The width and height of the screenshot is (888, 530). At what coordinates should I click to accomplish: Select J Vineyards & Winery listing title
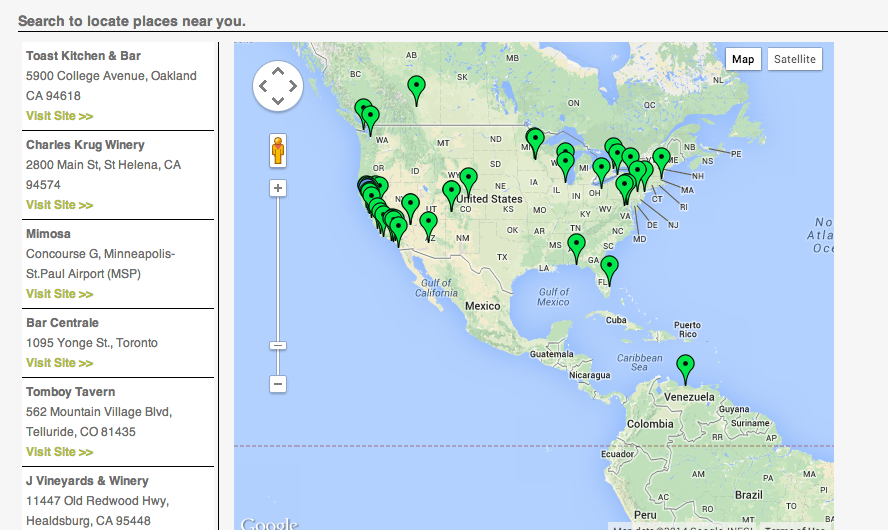coord(87,481)
